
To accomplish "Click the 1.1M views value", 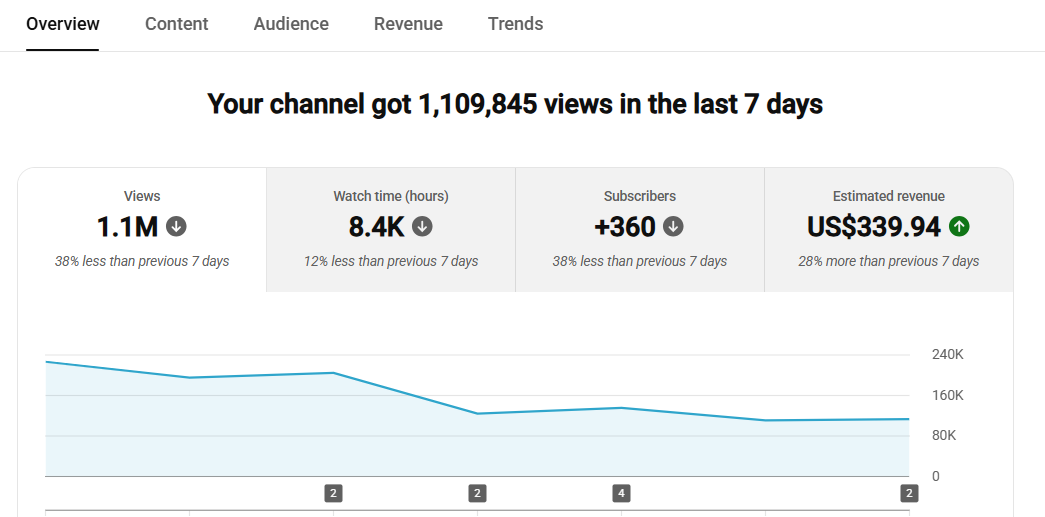I will point(128,227).
